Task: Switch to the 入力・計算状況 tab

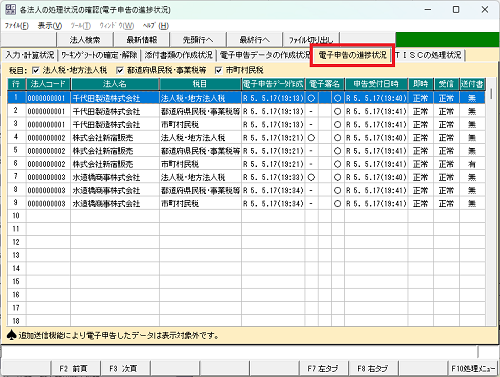Action: coord(30,55)
